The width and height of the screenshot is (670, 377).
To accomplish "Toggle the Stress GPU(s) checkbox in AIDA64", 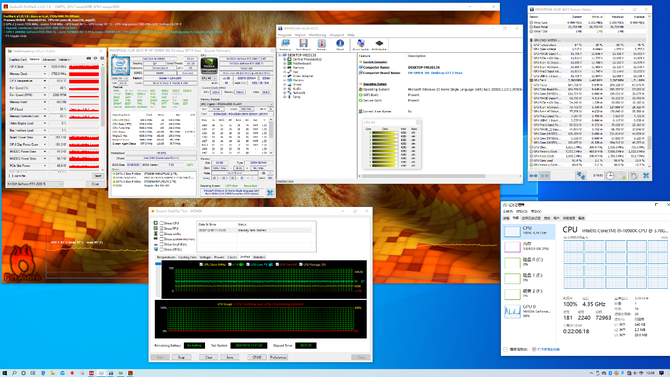I will pyautogui.click(x=162, y=249).
